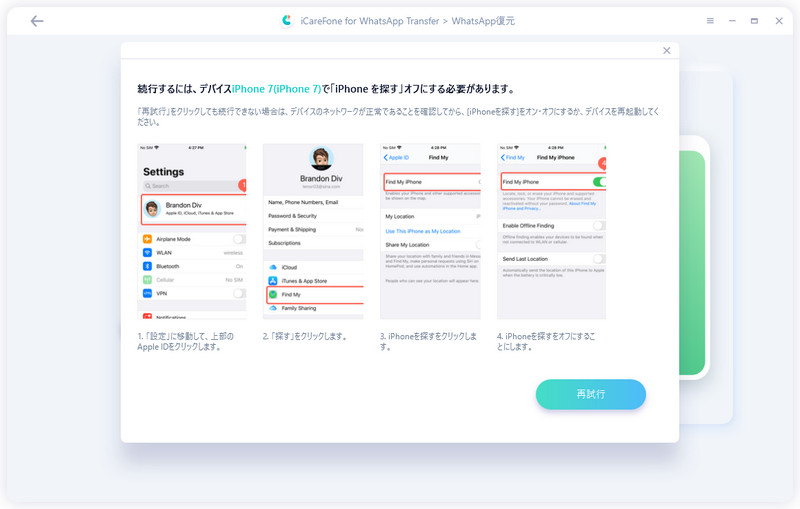Select the Brandon Div Apple ID row
The height and width of the screenshot is (509, 800).
[x=192, y=209]
